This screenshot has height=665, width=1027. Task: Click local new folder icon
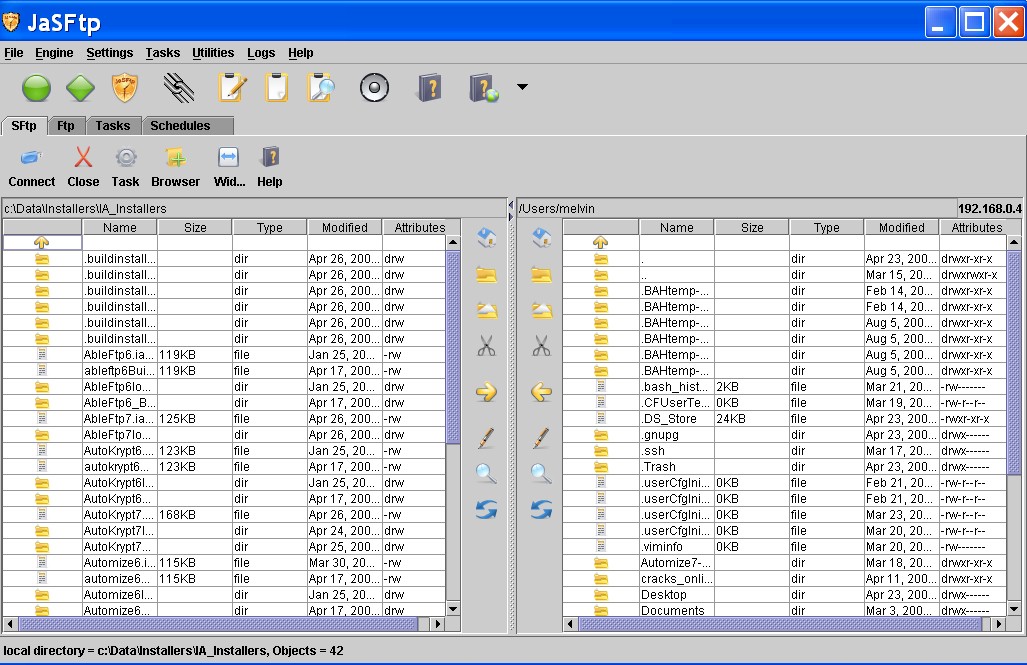click(486, 274)
